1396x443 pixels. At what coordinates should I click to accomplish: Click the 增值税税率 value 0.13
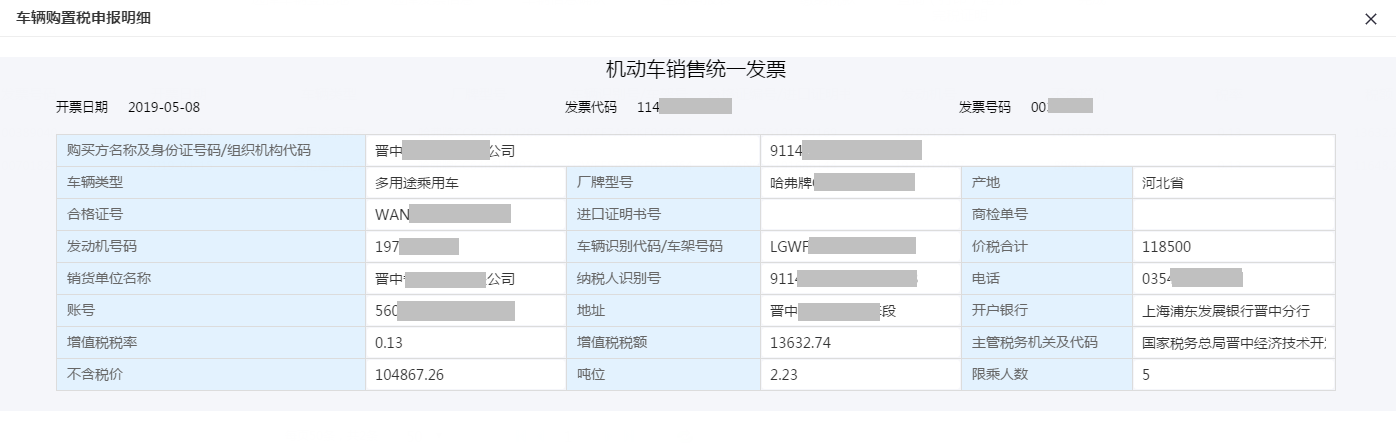[387, 343]
